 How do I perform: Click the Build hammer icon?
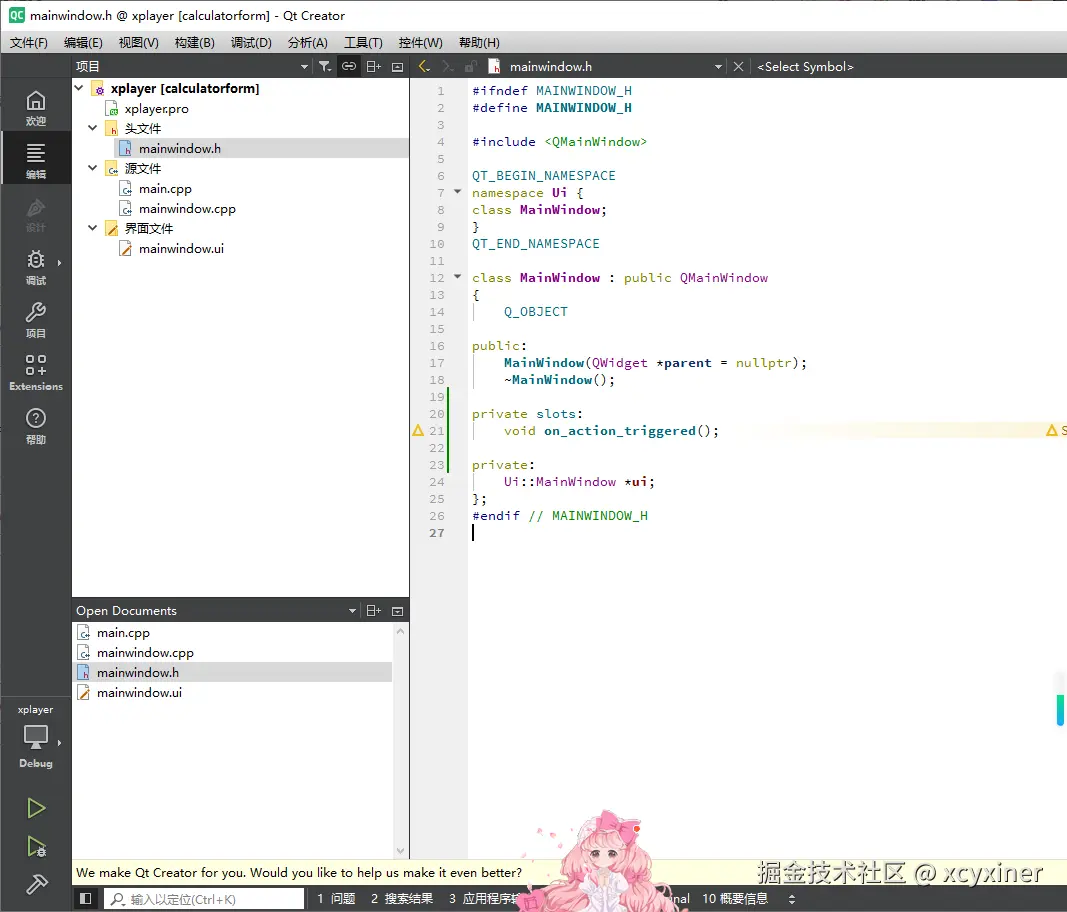point(36,885)
